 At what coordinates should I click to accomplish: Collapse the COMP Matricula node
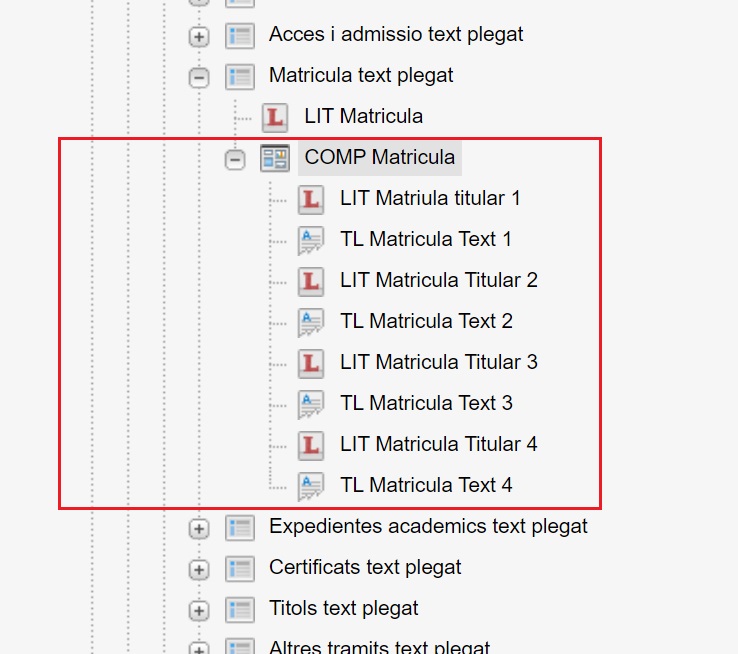(234, 160)
